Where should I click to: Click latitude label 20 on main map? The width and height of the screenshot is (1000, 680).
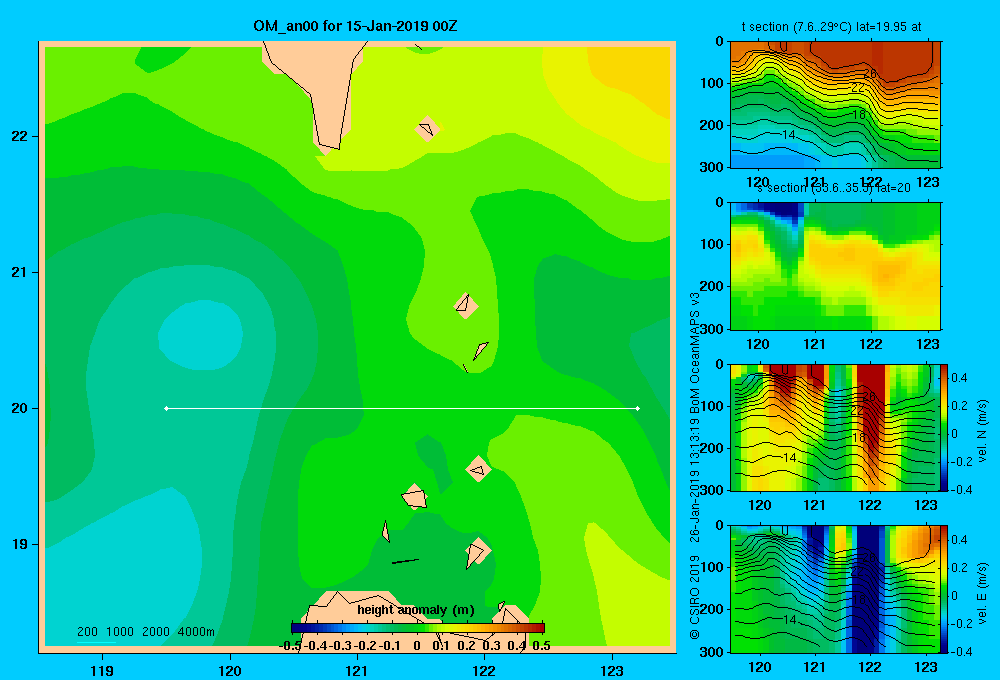point(20,408)
